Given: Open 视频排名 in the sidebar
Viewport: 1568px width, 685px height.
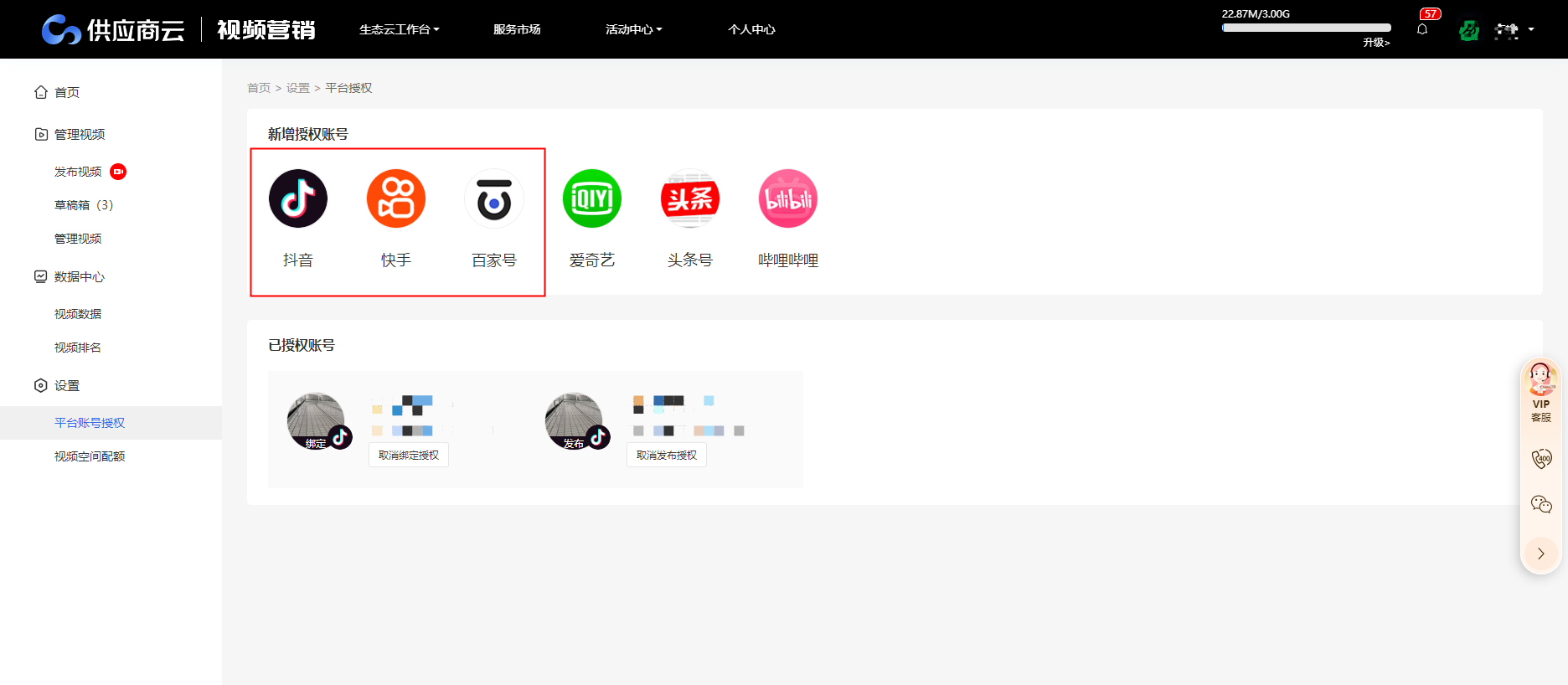Looking at the screenshot, I should click(x=78, y=348).
